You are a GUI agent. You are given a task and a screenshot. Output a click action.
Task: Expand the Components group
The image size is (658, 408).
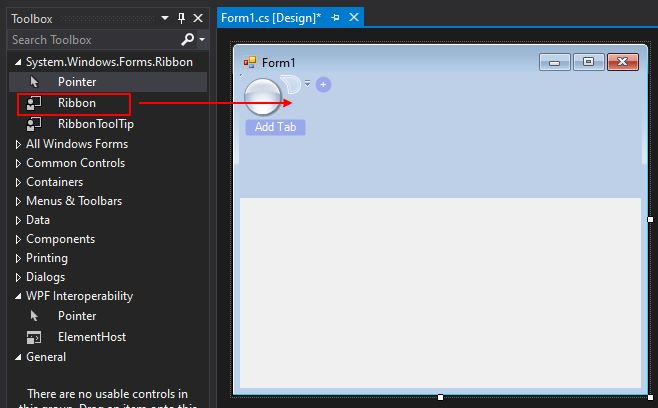point(18,239)
